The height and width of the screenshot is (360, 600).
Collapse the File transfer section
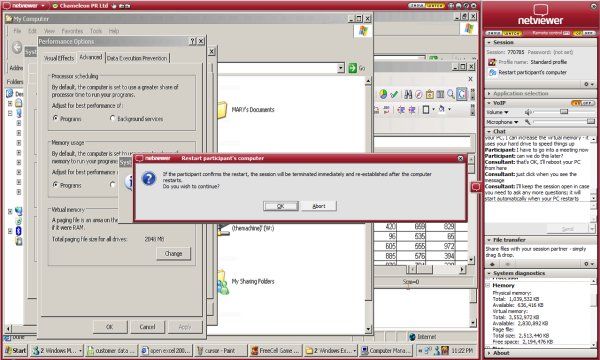coord(489,240)
